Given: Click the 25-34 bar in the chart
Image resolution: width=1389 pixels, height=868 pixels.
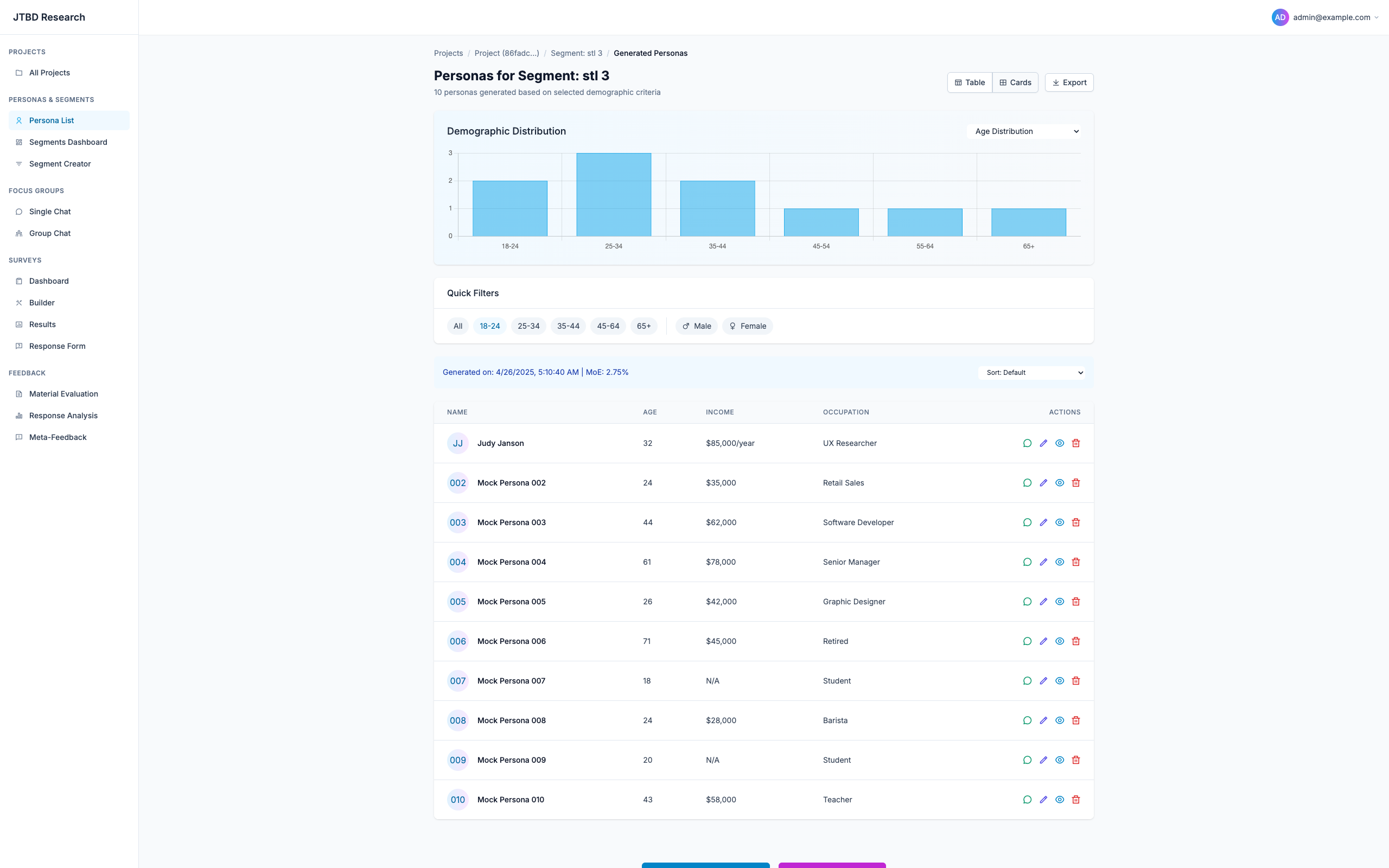Looking at the screenshot, I should 613,194.
